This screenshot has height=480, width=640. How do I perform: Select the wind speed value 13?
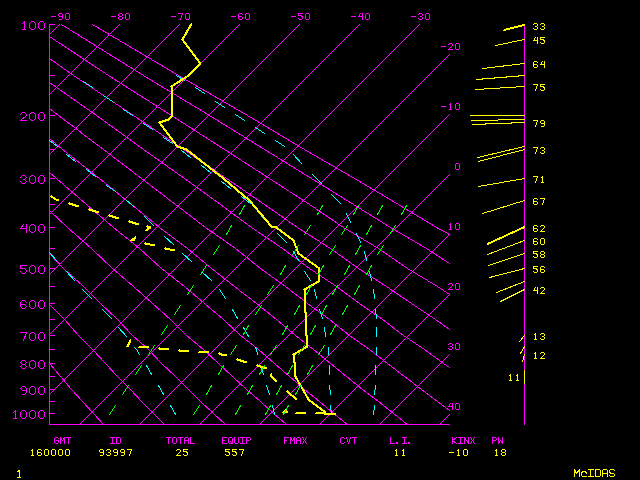coord(538,337)
